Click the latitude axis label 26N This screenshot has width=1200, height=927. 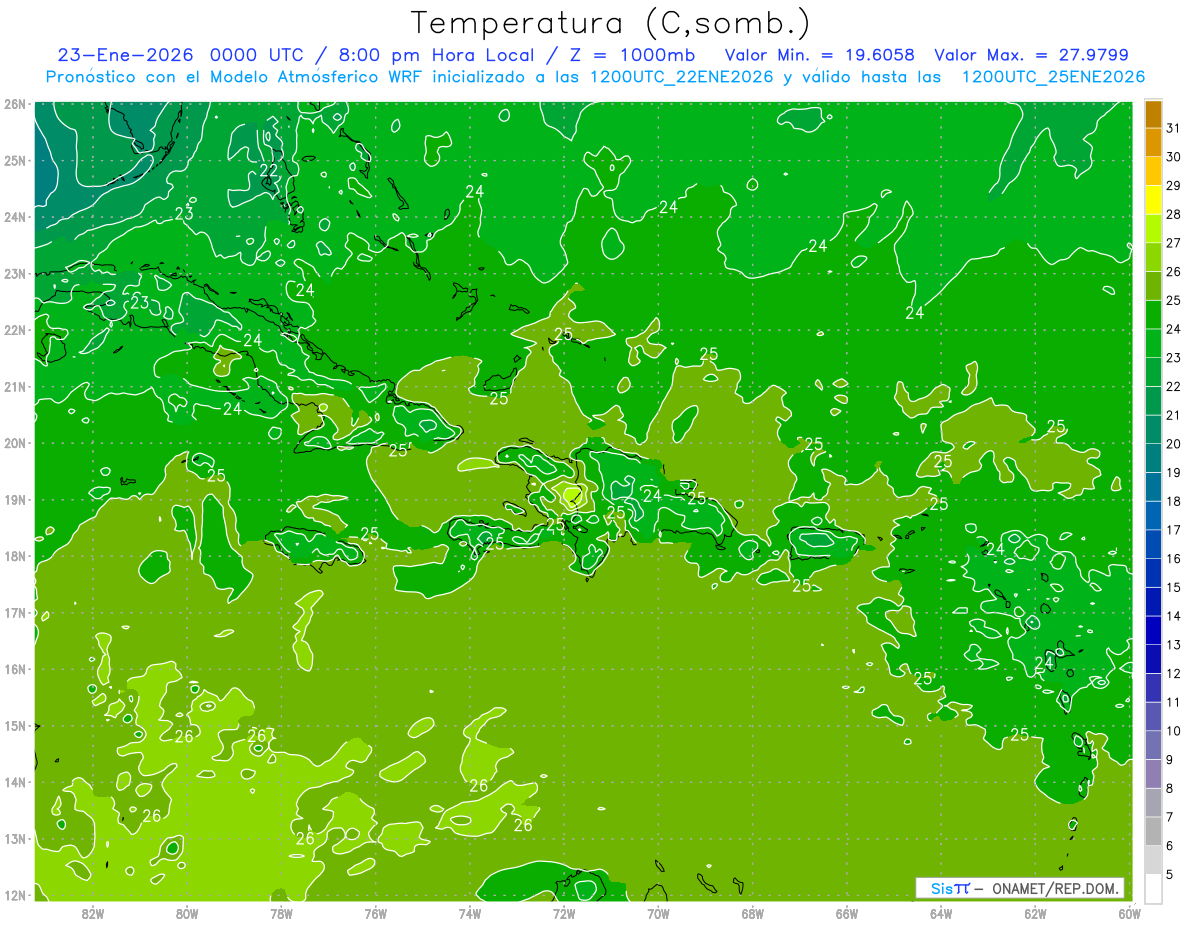[14, 104]
